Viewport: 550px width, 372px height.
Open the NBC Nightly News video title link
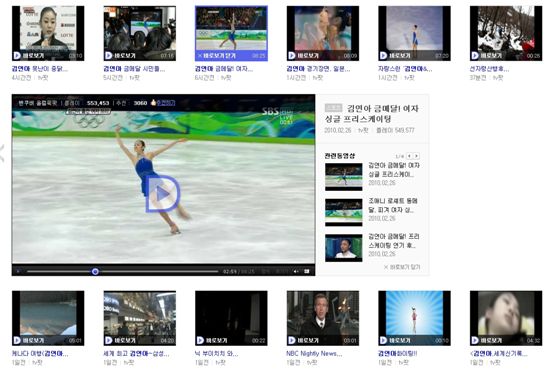(x=314, y=353)
